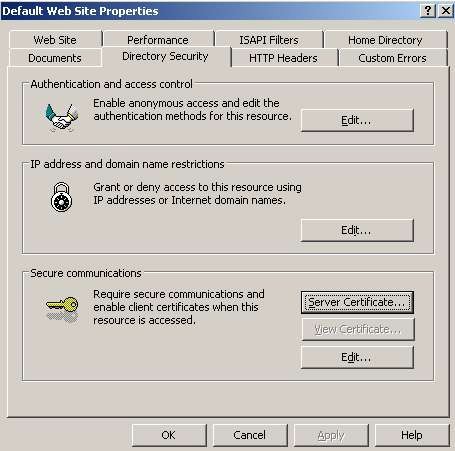Click the text 'Require secure communications and'

[179, 294]
